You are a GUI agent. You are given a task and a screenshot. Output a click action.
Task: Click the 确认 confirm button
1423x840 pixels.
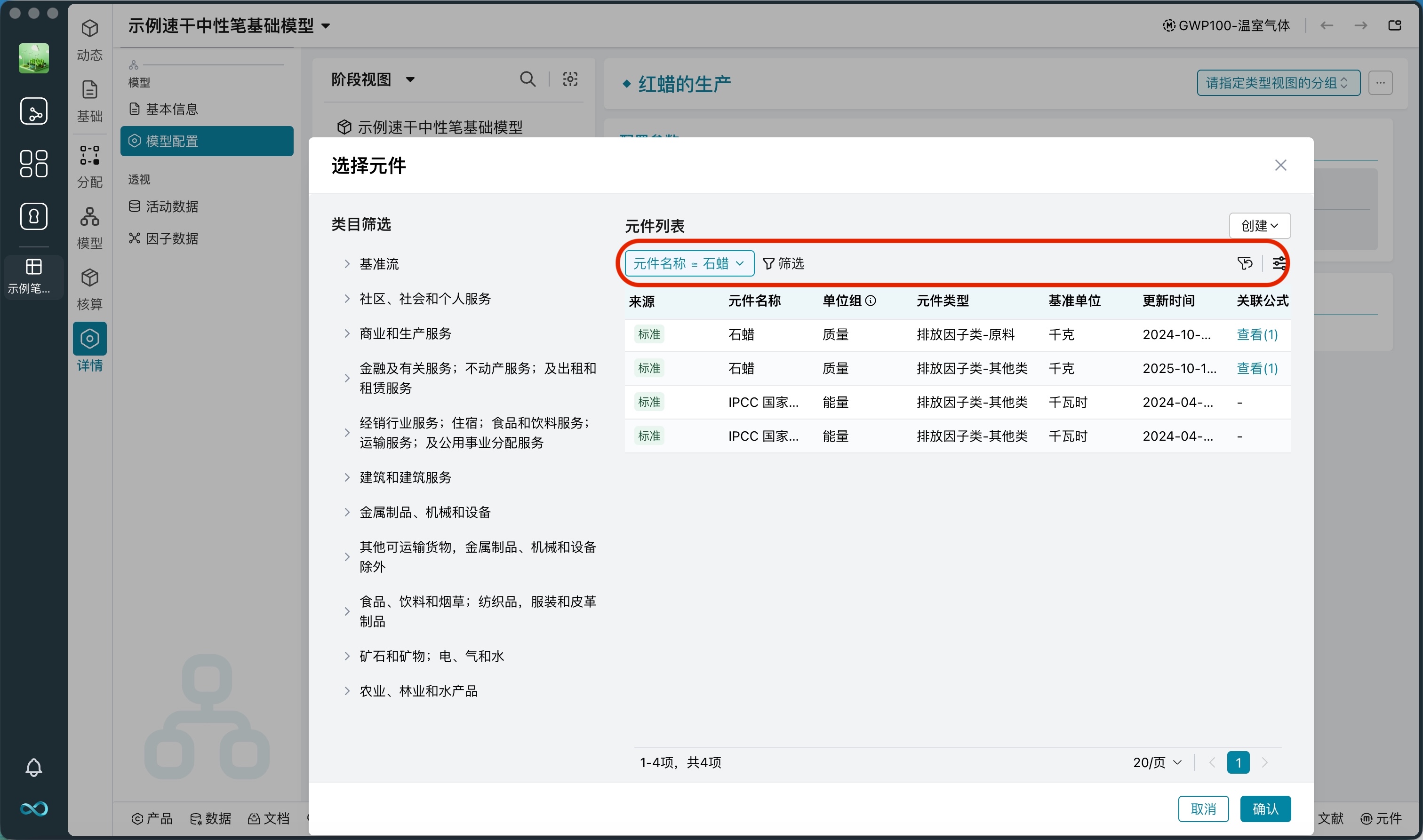[1265, 809]
